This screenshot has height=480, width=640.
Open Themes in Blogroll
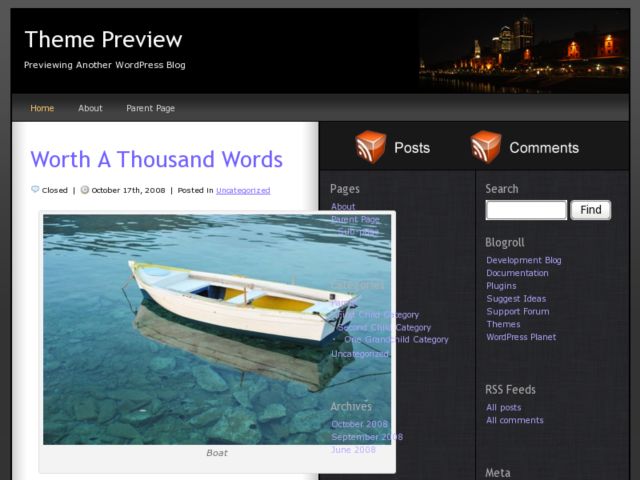(503, 324)
